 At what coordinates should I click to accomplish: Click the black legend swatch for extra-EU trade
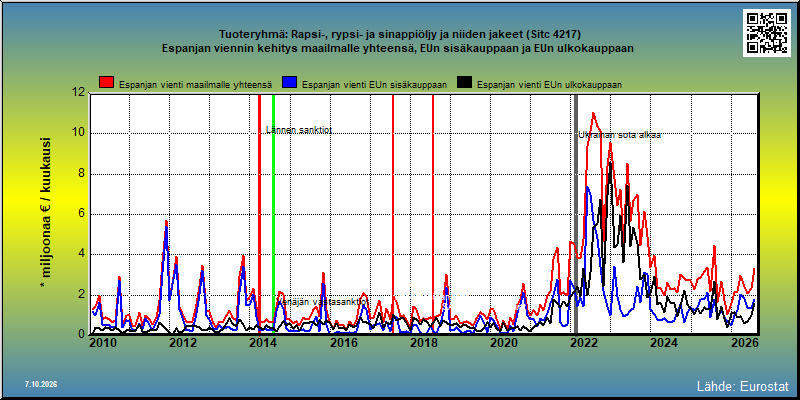tap(464, 83)
